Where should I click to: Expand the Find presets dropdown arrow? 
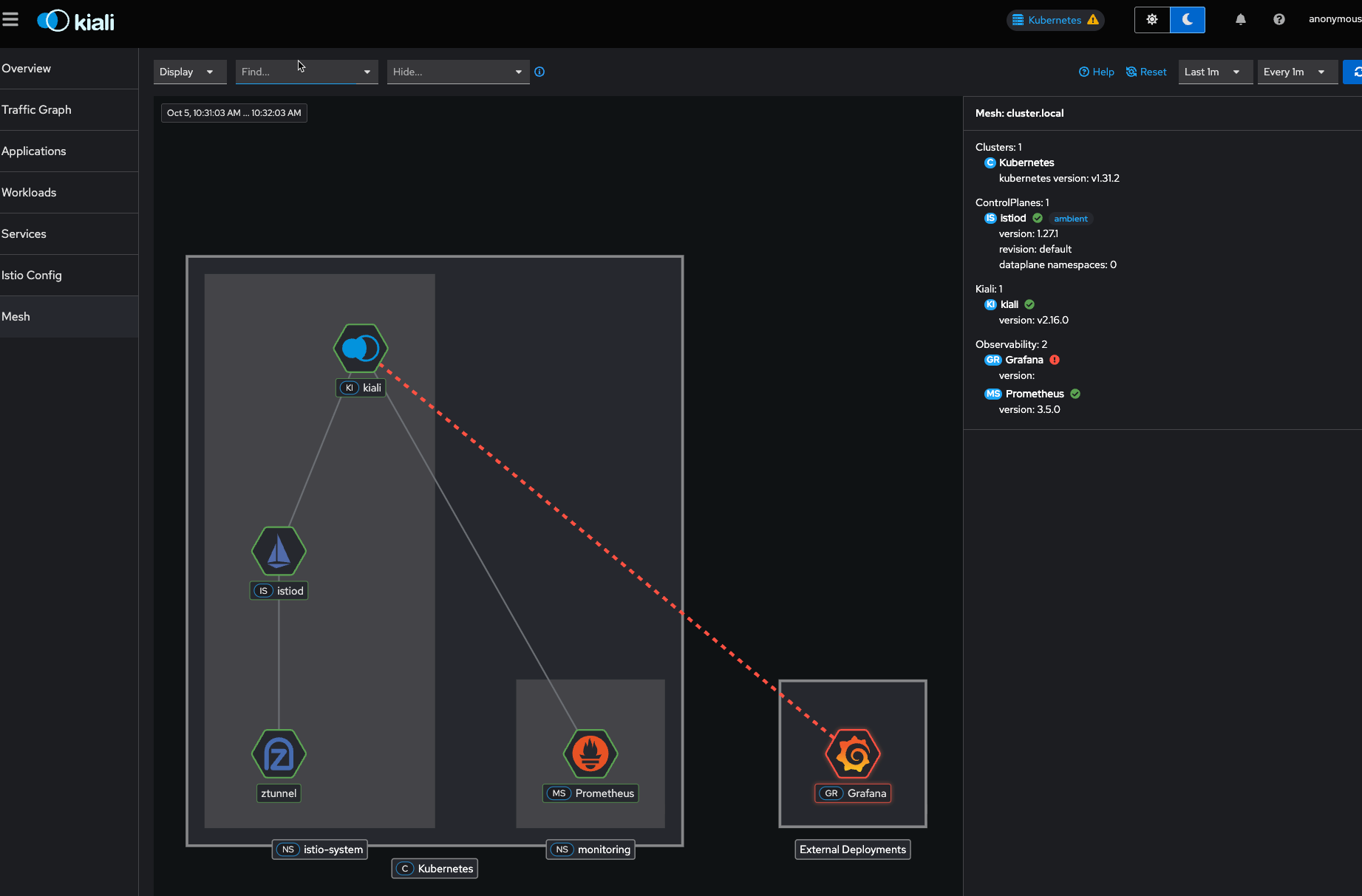coord(367,72)
